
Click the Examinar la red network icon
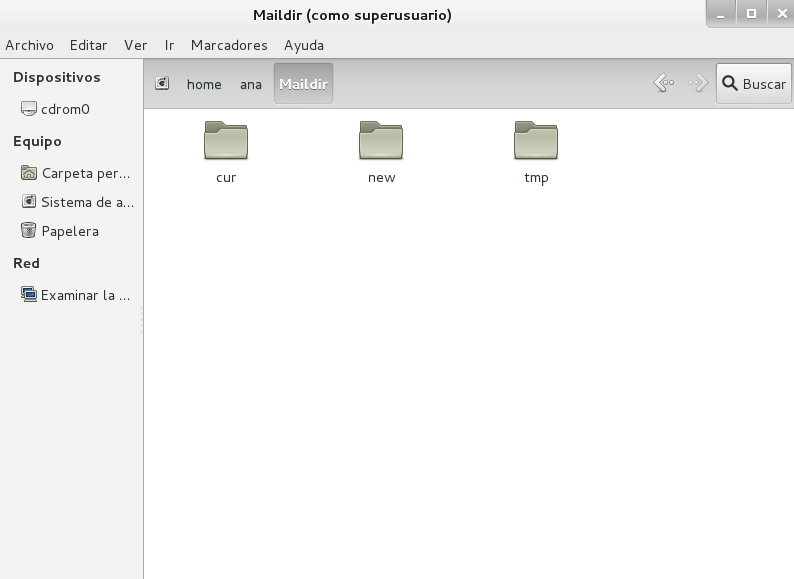tap(29, 294)
